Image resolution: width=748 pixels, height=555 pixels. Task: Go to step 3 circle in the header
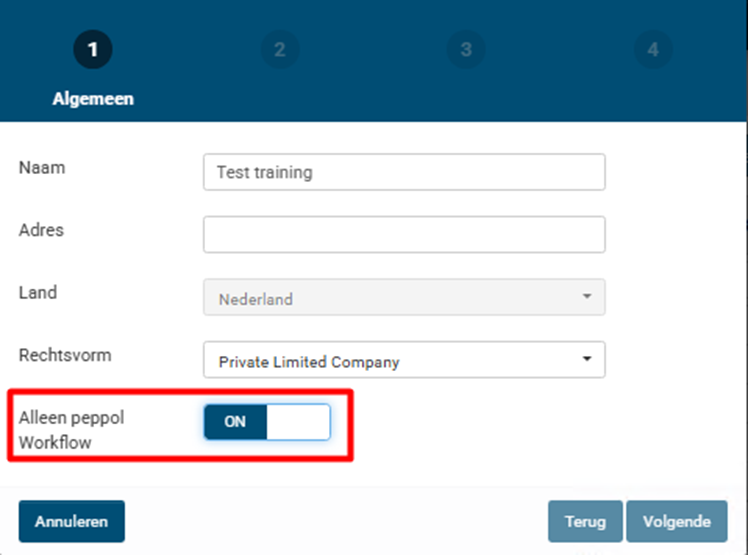point(466,49)
